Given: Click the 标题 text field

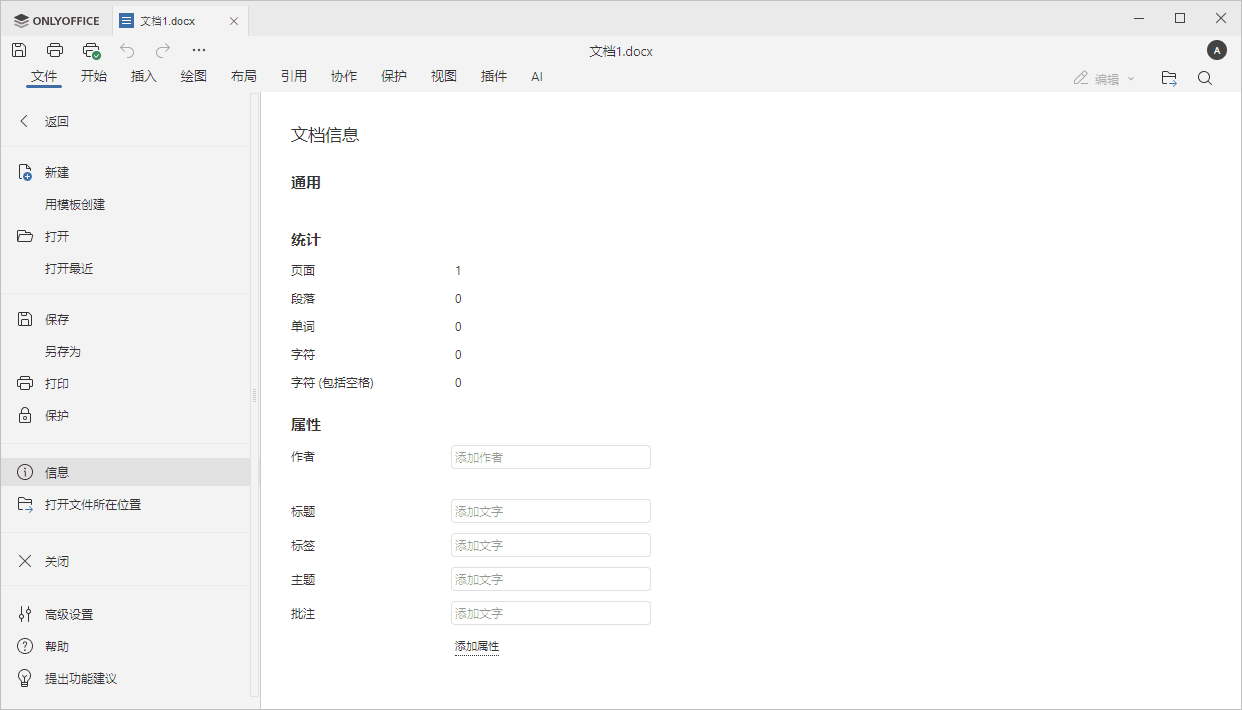Looking at the screenshot, I should coord(550,511).
